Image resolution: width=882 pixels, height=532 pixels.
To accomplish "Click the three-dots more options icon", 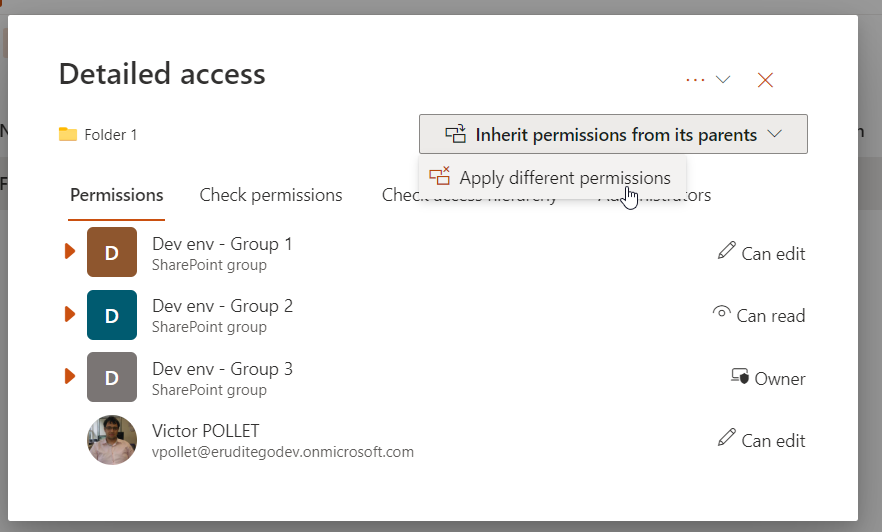I will coord(695,80).
